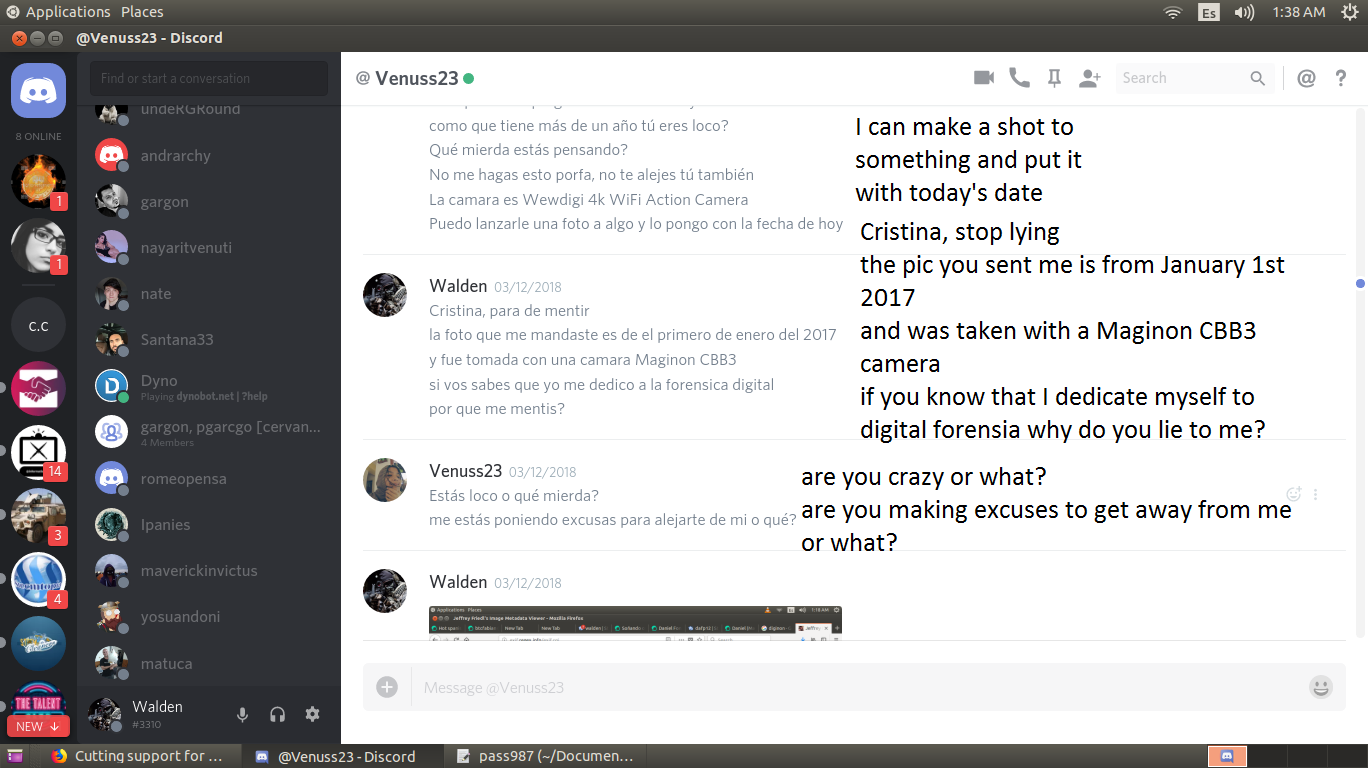Open the system power gear menu
1368x768 pixels.
click(x=1349, y=12)
